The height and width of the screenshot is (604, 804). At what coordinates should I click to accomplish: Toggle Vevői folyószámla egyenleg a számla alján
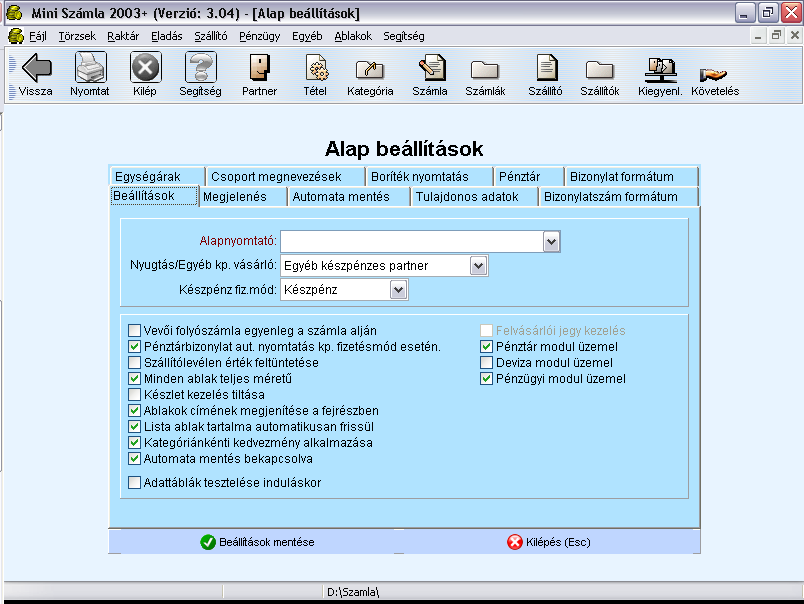(134, 330)
